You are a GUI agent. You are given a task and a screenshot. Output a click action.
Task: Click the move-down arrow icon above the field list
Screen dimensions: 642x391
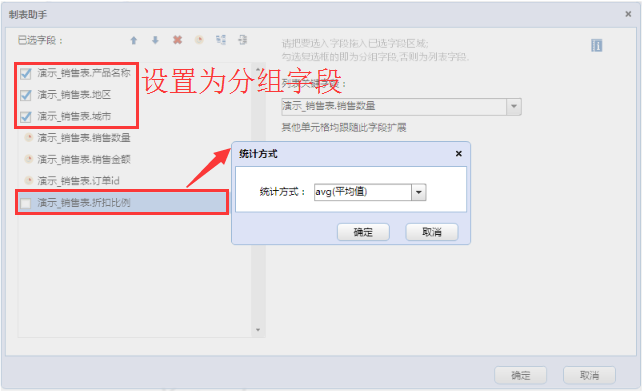click(155, 40)
